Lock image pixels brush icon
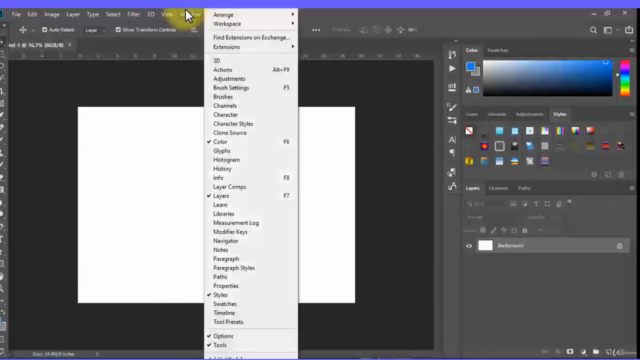 pyautogui.click(x=493, y=230)
